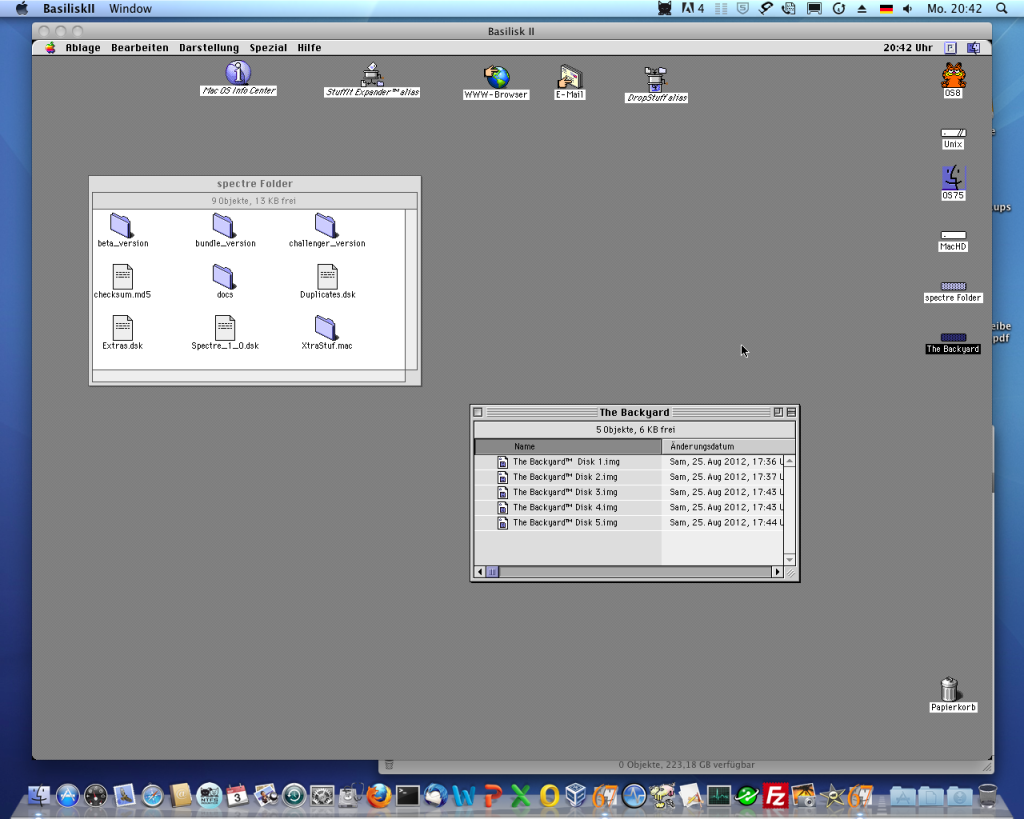Click the horizontal scrollbar thumb in The Backyard
Image resolution: width=1024 pixels, height=819 pixels.
492,572
